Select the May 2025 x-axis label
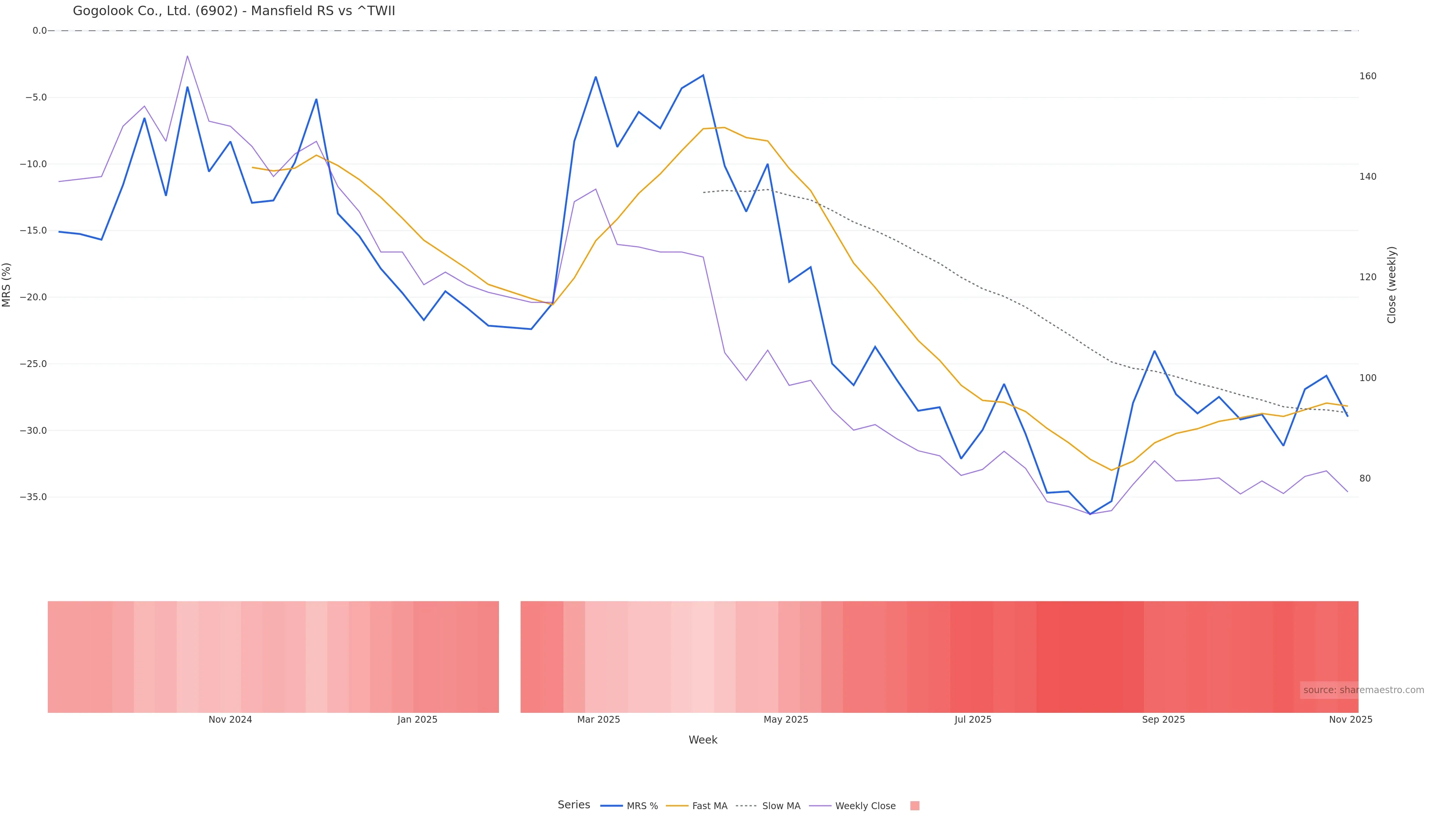The width and height of the screenshot is (1456, 819). [786, 720]
